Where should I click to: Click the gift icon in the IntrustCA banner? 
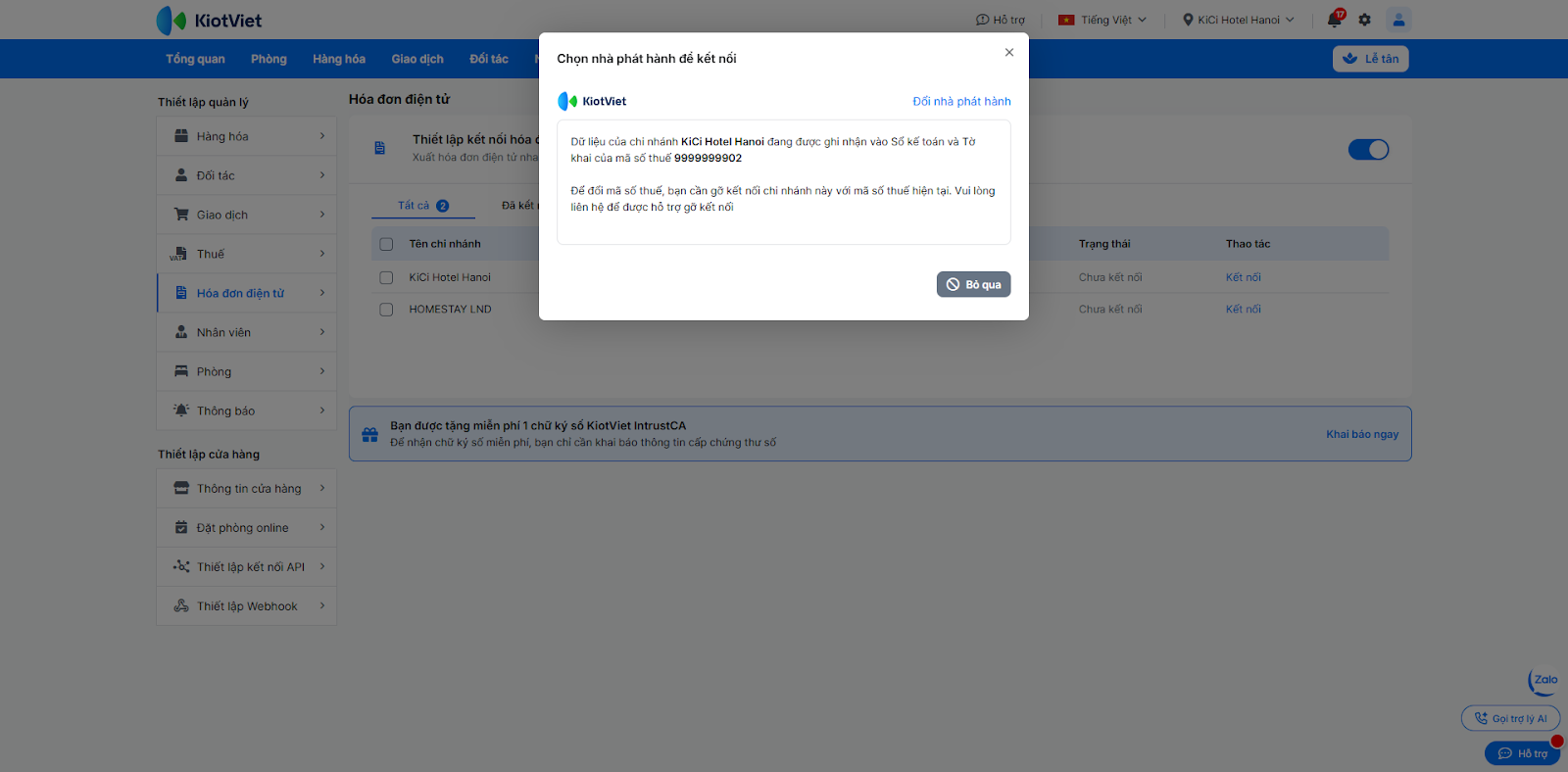point(369,434)
